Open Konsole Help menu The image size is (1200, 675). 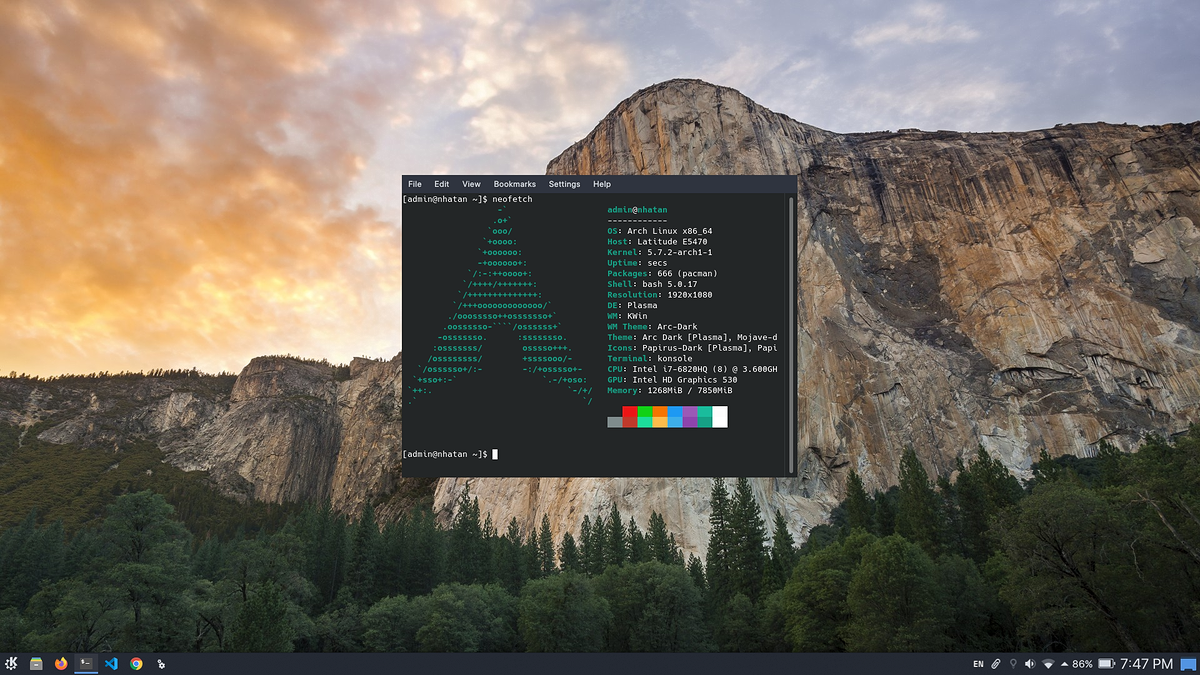(601, 184)
